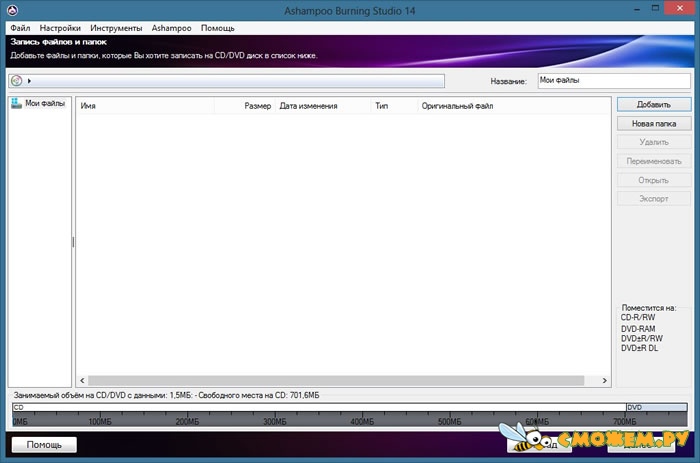Screen dimensions: 700x463
Task: Click the CD-R/RW text label
Action: (x=638, y=317)
